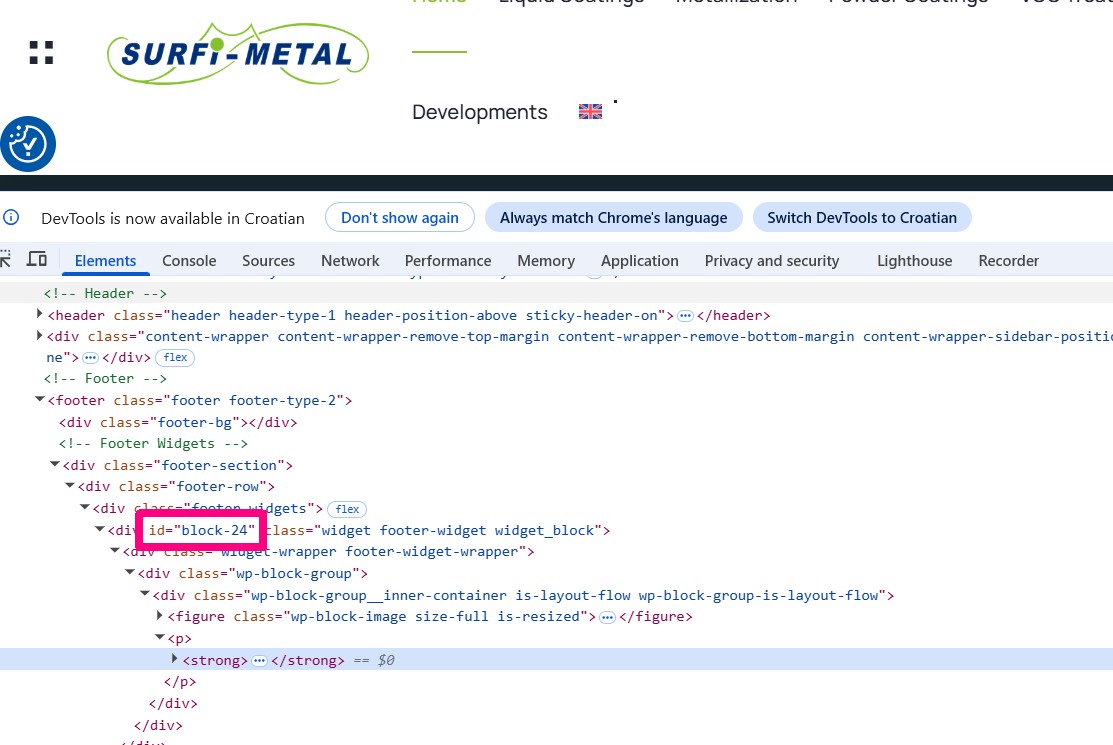Select the footer-bg div line

tap(178, 422)
